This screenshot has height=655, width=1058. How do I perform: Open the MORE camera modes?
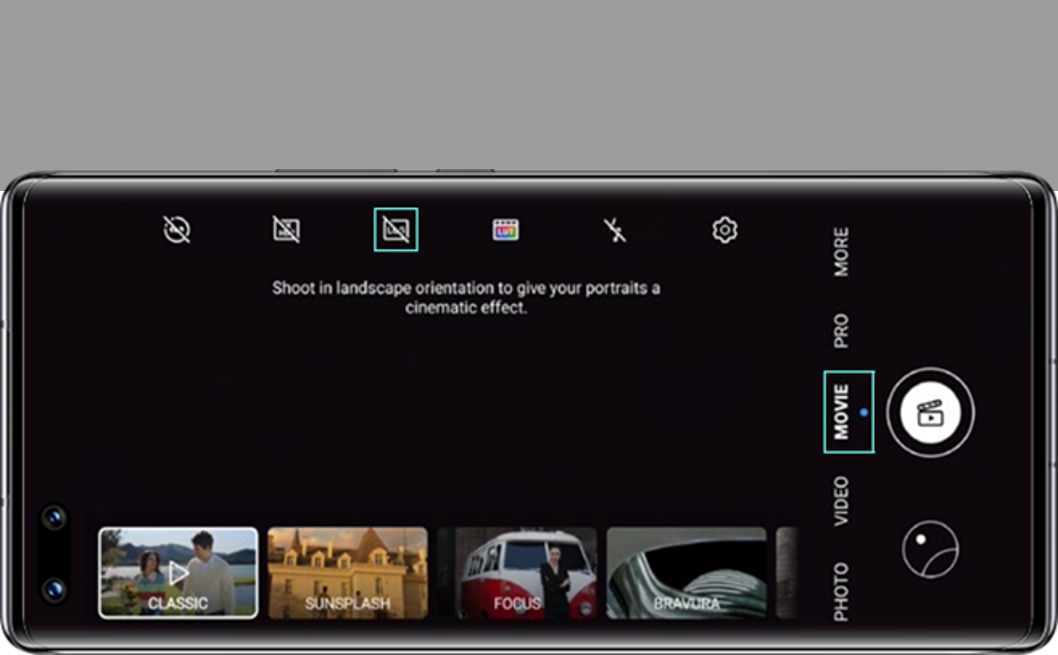click(841, 251)
